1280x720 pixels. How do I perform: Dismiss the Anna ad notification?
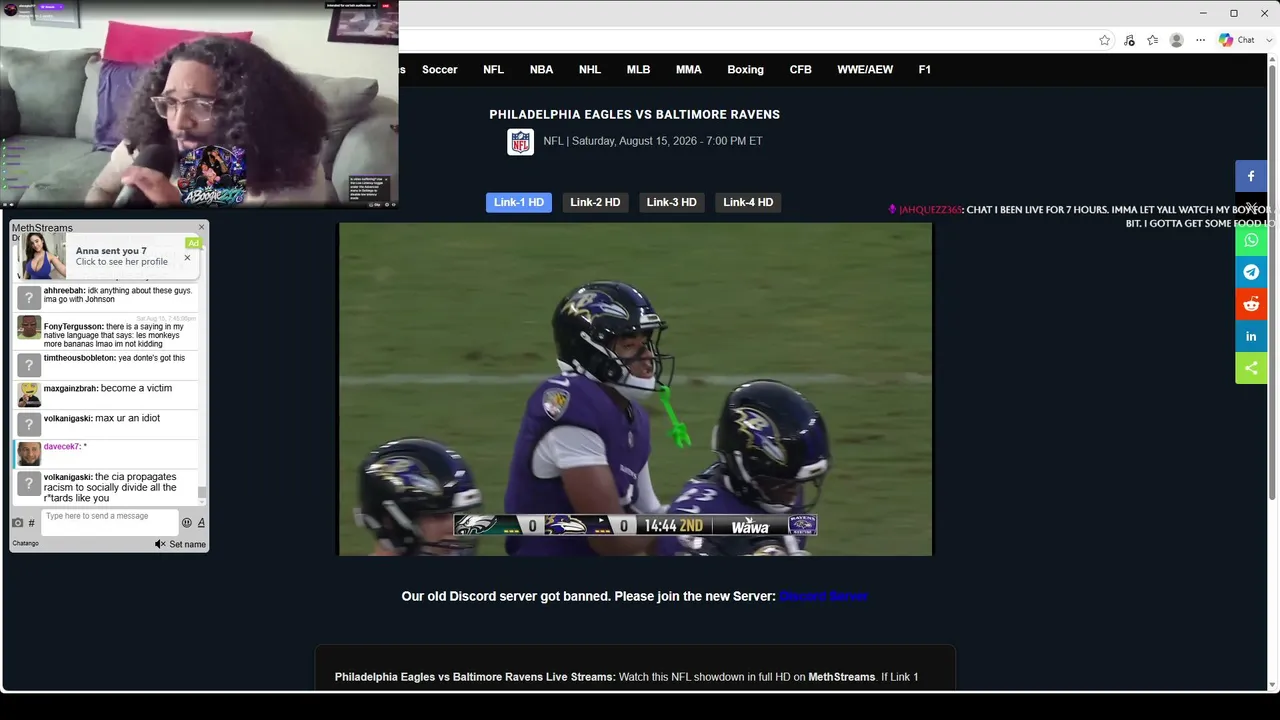click(x=187, y=258)
